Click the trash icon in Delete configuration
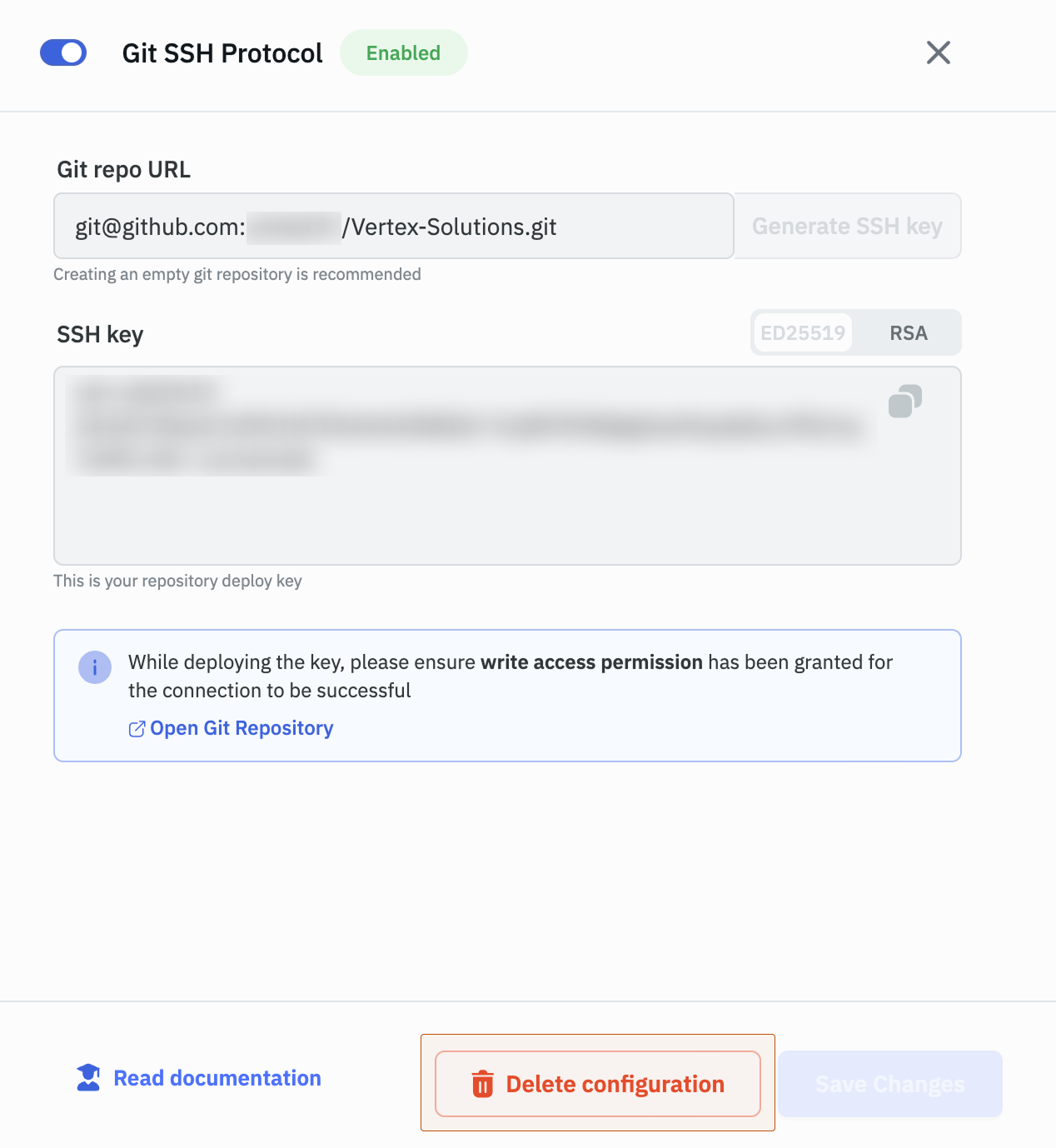Viewport: 1056px width, 1148px height. 483,1084
